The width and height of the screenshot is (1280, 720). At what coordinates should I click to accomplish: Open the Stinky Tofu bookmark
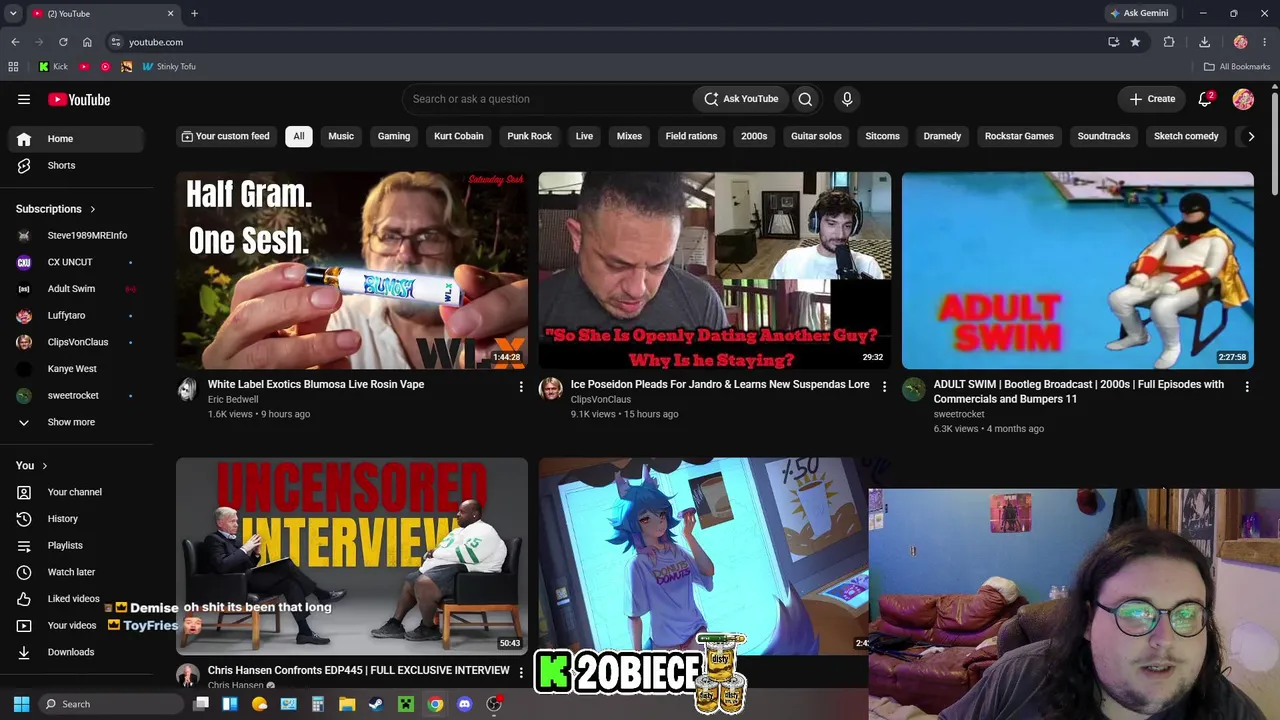click(168, 67)
